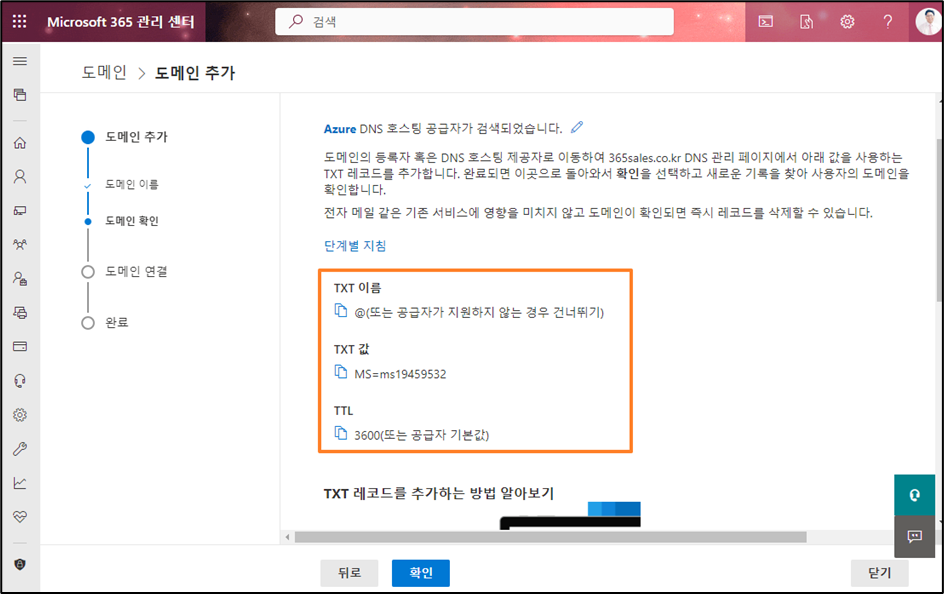The image size is (944, 594).
Task: Copy the TXT 값 MS=ms19459532
Action: (341, 372)
